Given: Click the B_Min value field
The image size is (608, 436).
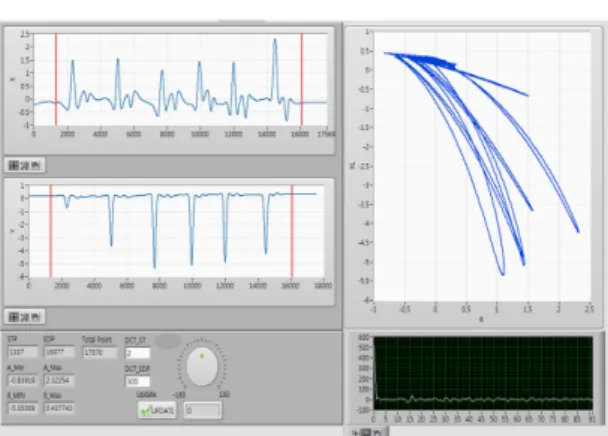Looking at the screenshot, I should [x=22, y=408].
